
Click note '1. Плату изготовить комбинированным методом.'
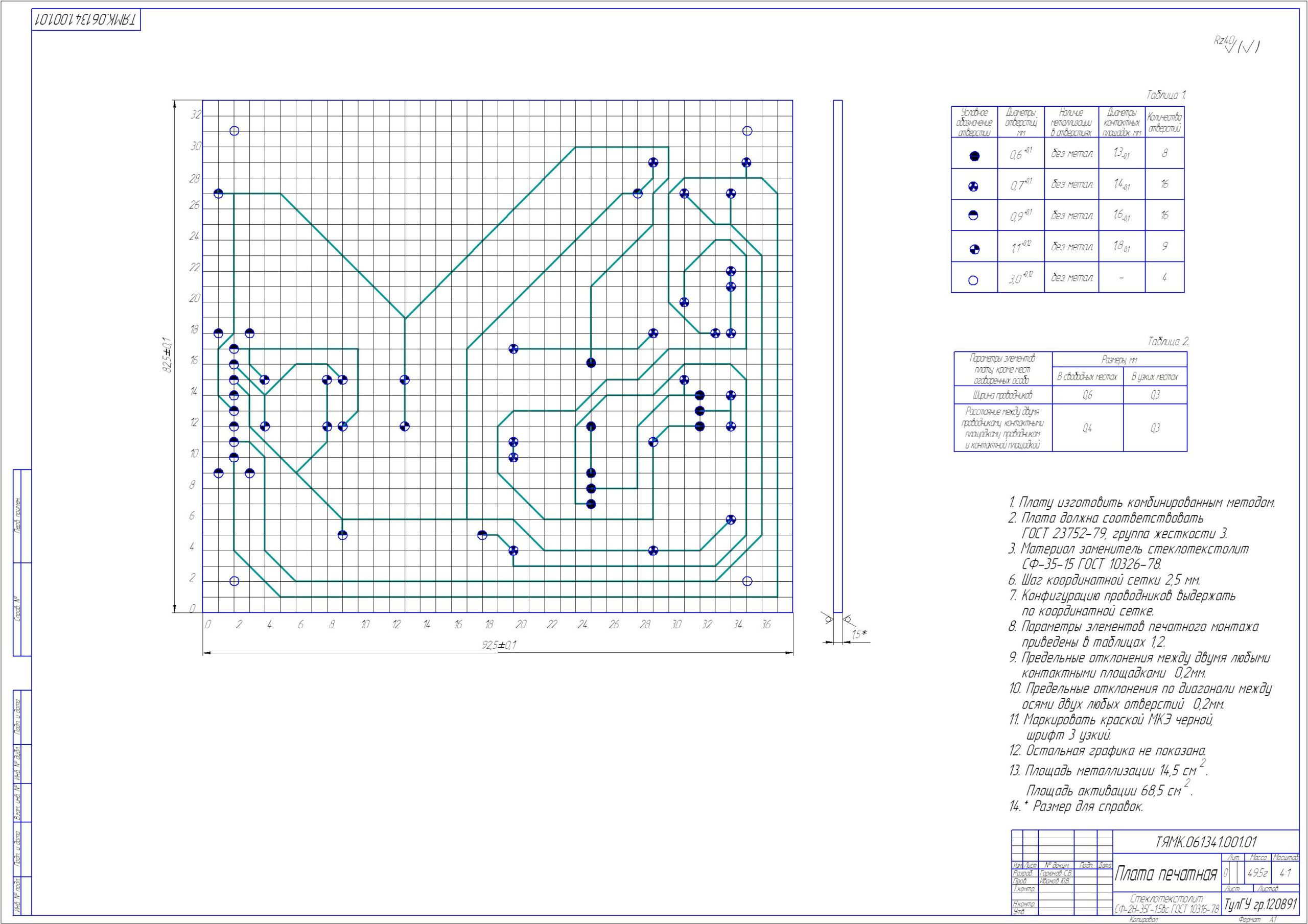[1141, 503]
